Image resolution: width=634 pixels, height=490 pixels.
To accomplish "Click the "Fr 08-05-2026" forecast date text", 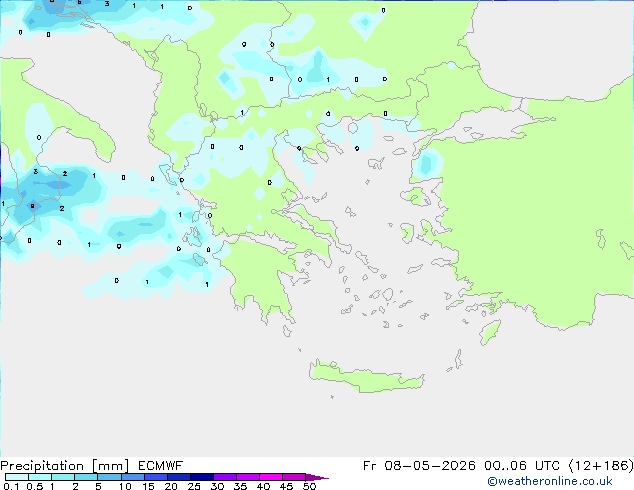I will (419, 466).
